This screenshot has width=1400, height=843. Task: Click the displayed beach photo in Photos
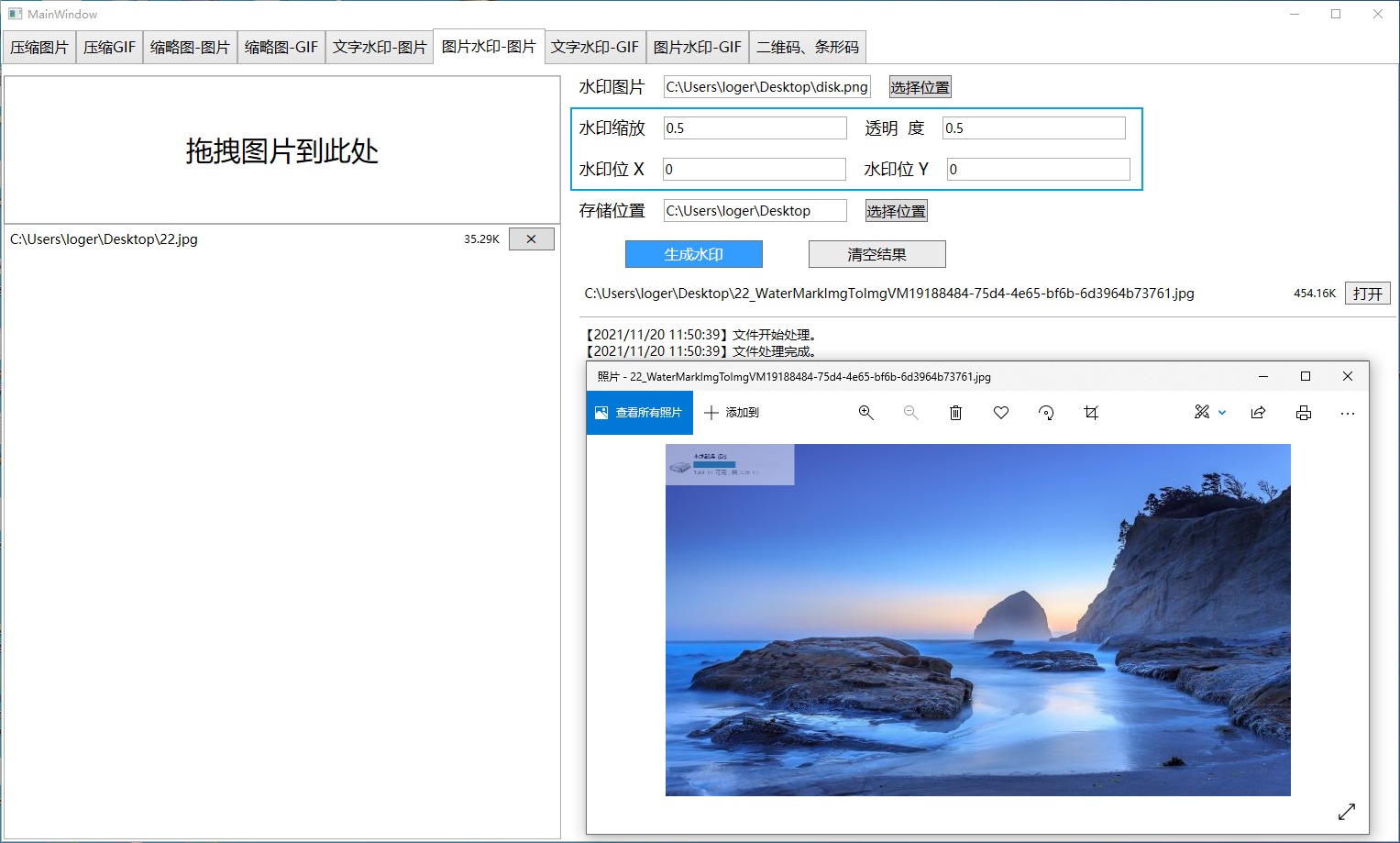pyautogui.click(x=977, y=620)
